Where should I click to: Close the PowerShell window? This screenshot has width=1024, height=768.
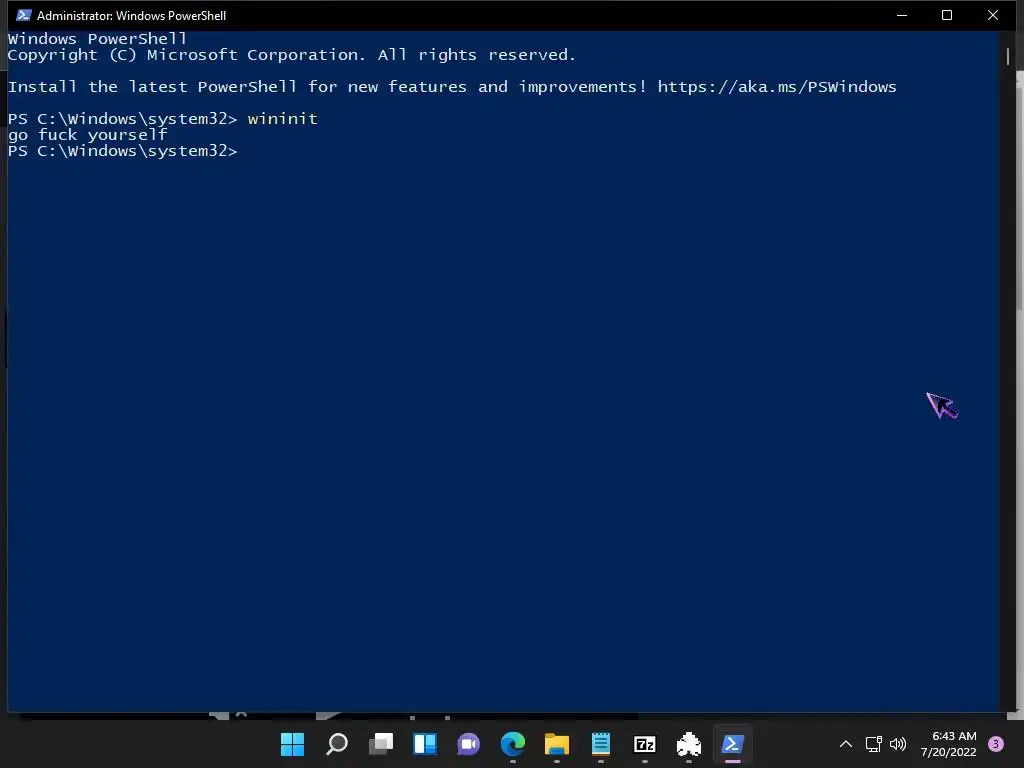(993, 15)
